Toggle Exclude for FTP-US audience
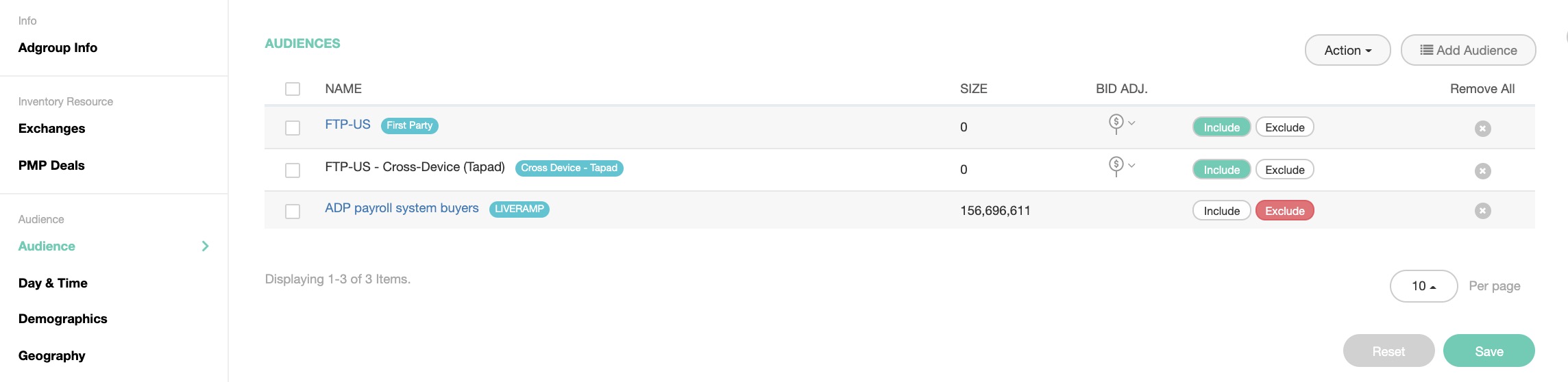The height and width of the screenshot is (382, 1568). [1284, 127]
